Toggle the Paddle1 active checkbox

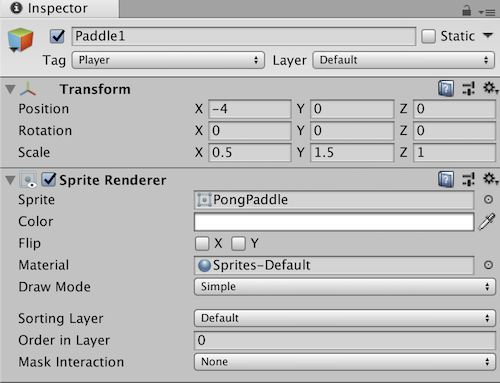[57, 36]
